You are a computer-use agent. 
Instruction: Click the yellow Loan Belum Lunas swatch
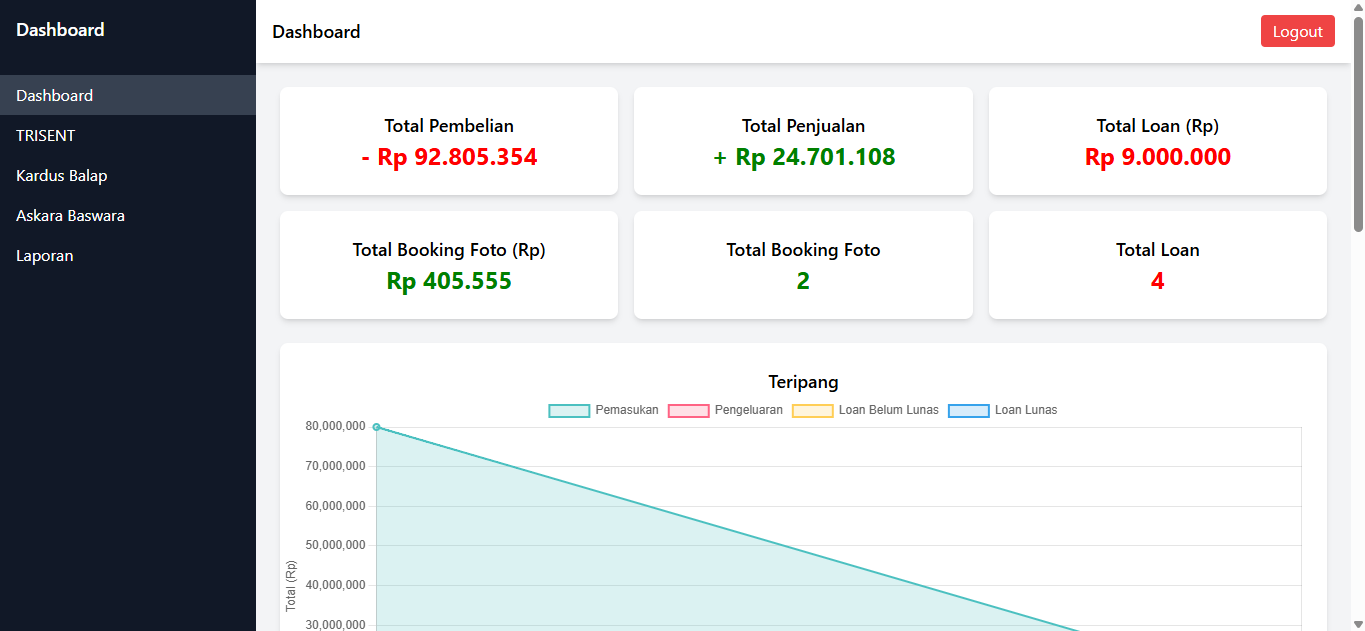(x=813, y=410)
